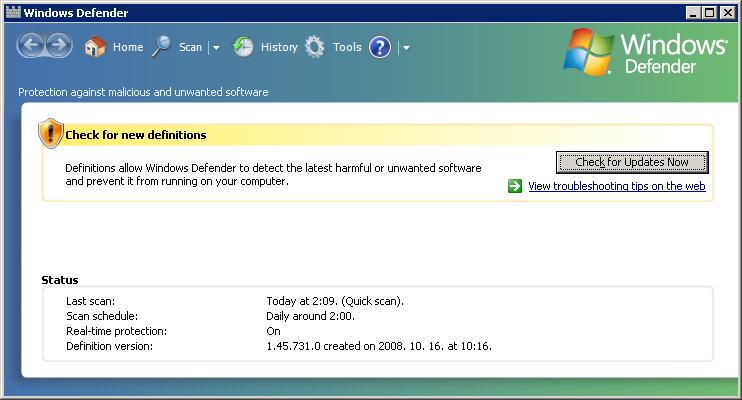Select '1.45.731.0 created on 2008. 10. 16.' value
Viewport: 742px width, 400px height.
[x=355, y=347]
